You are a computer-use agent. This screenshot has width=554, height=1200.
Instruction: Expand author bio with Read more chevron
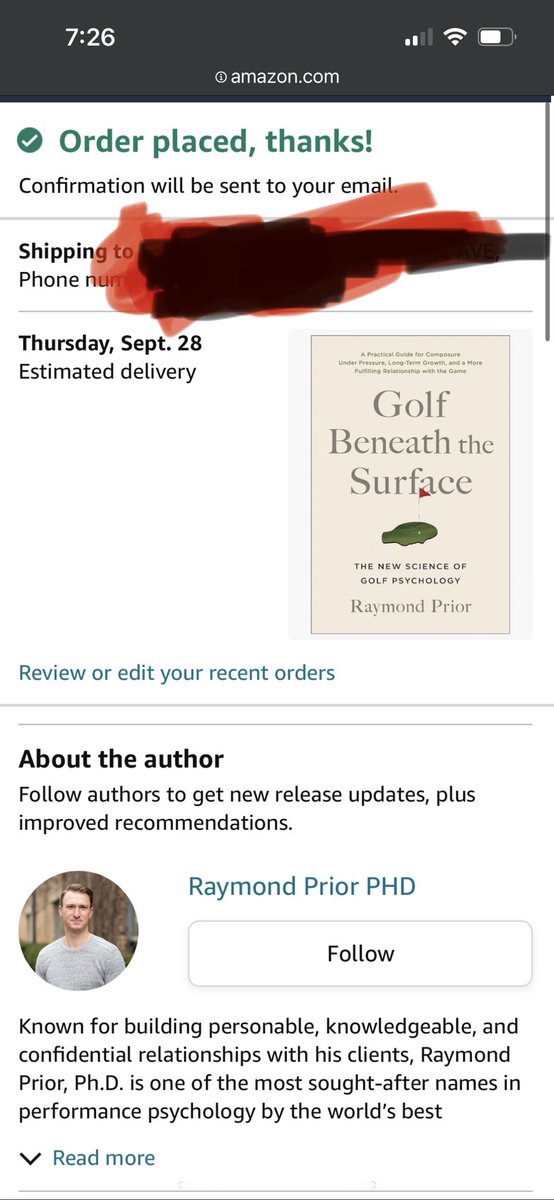coord(31,1159)
